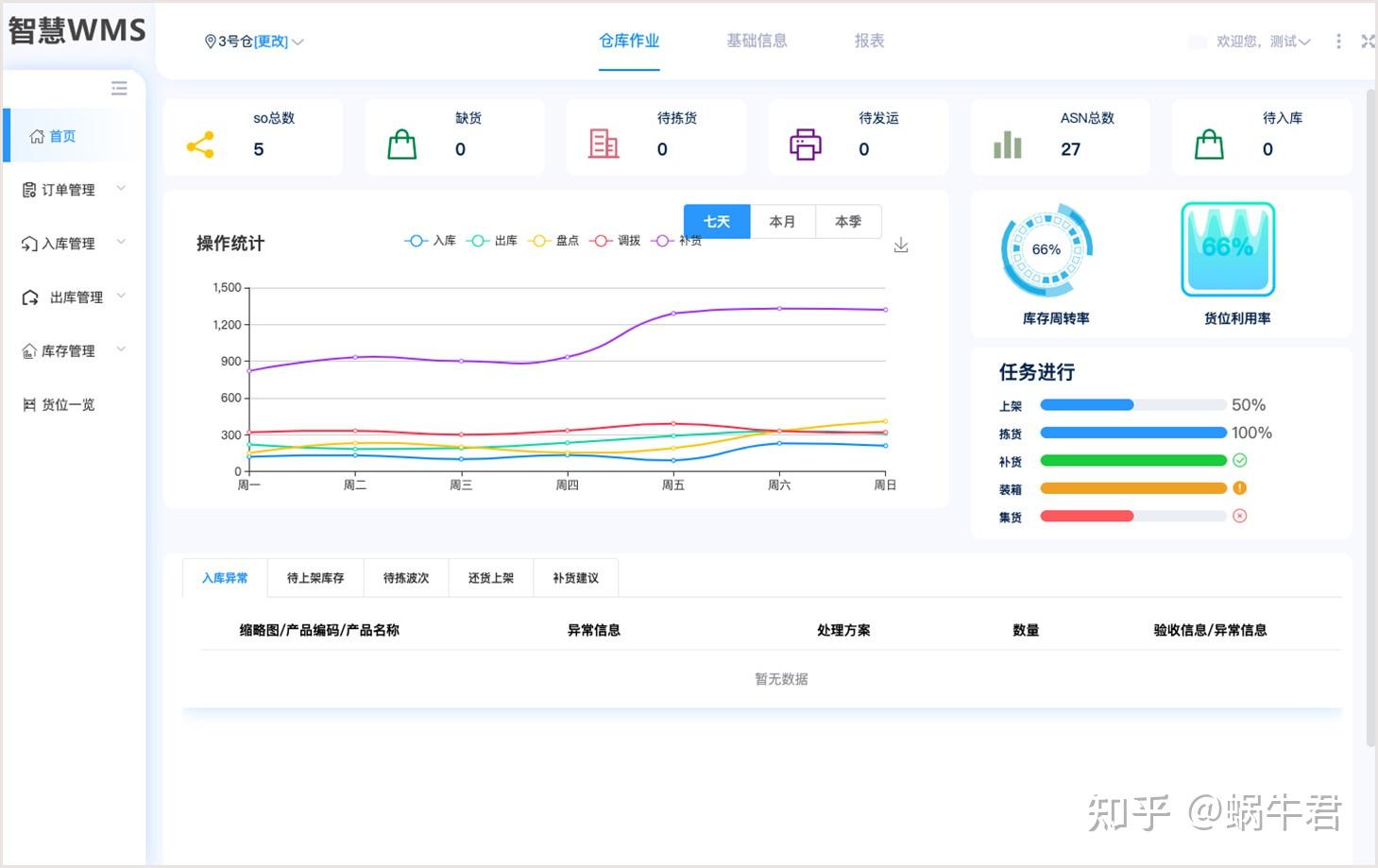Hide the 补货 line via legend toggle
1378x868 pixels.
coord(676,241)
